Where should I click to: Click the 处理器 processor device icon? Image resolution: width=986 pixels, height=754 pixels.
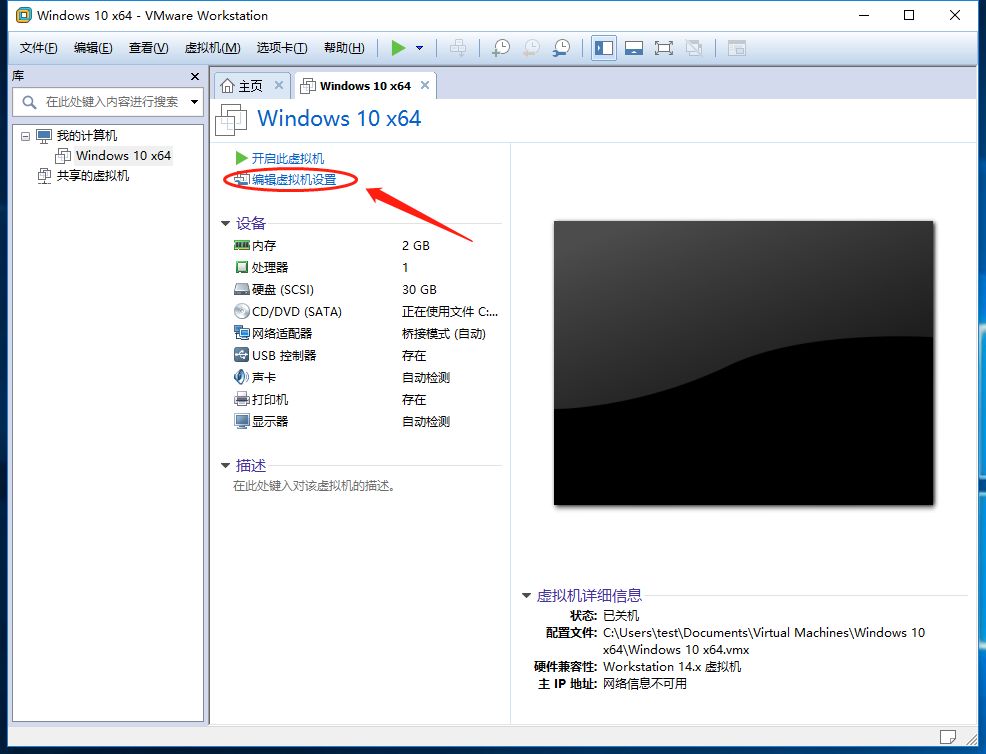(241, 267)
